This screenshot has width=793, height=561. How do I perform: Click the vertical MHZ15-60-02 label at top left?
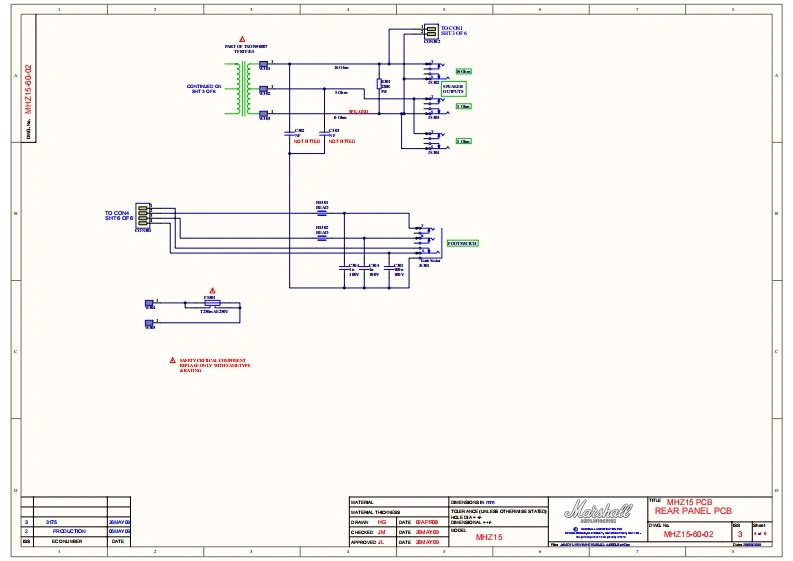tap(28, 90)
